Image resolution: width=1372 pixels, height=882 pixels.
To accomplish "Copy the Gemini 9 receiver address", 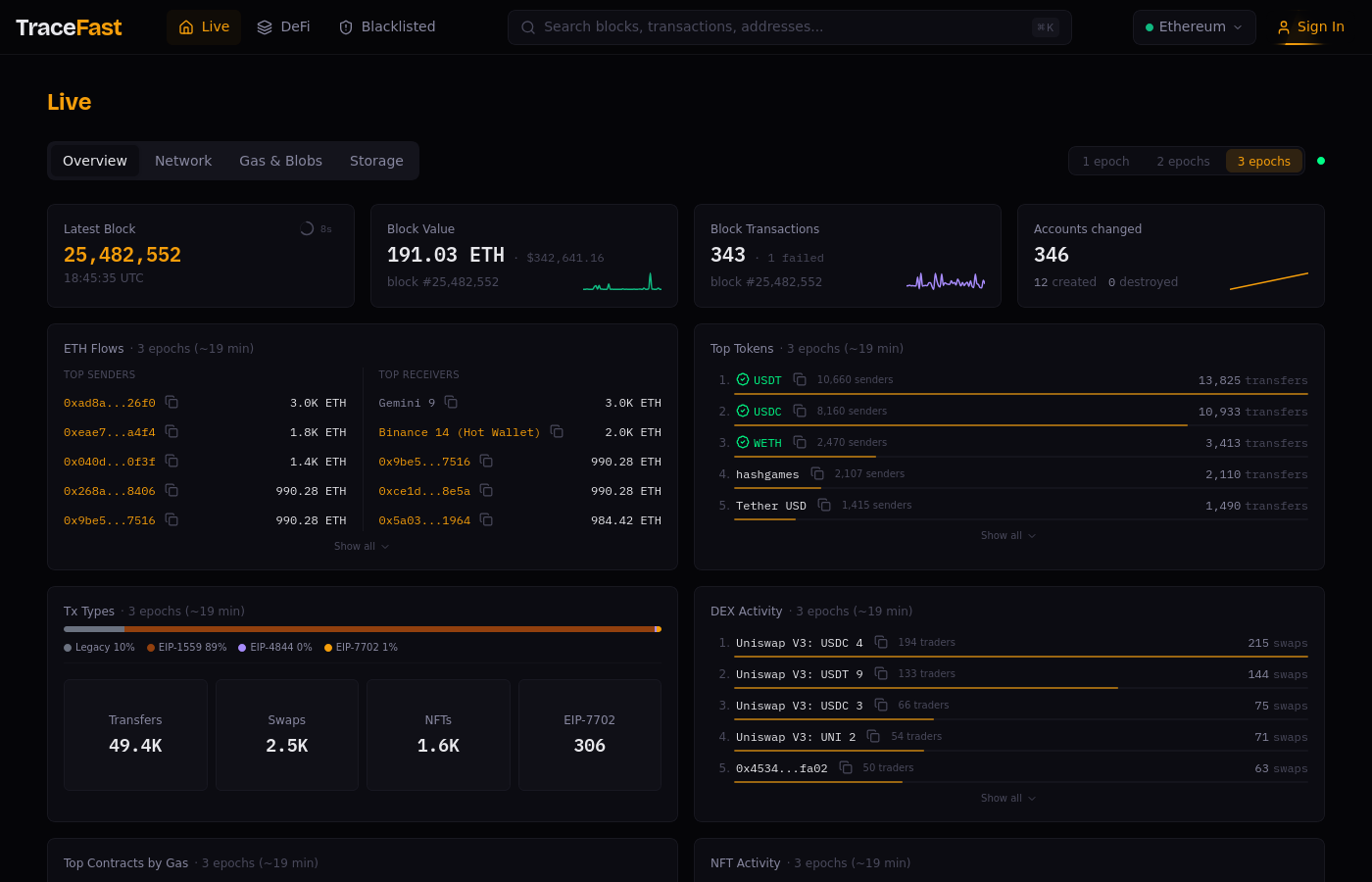I will (451, 403).
